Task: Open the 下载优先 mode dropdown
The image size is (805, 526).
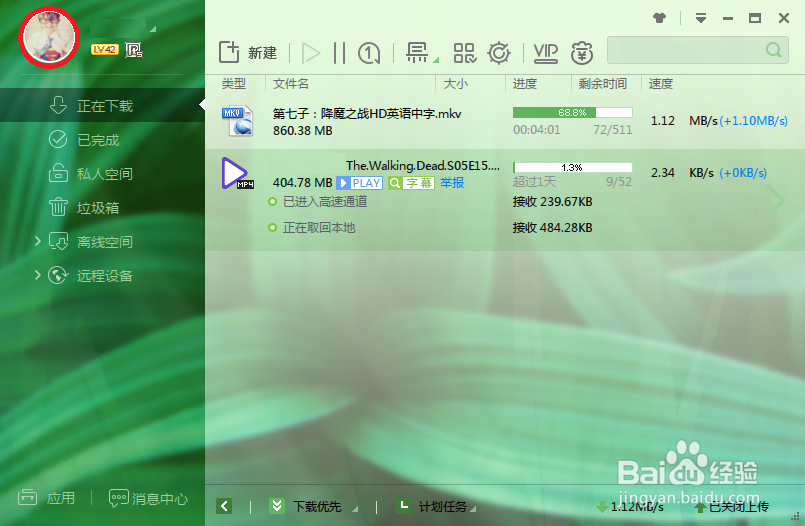Action: coord(313,506)
